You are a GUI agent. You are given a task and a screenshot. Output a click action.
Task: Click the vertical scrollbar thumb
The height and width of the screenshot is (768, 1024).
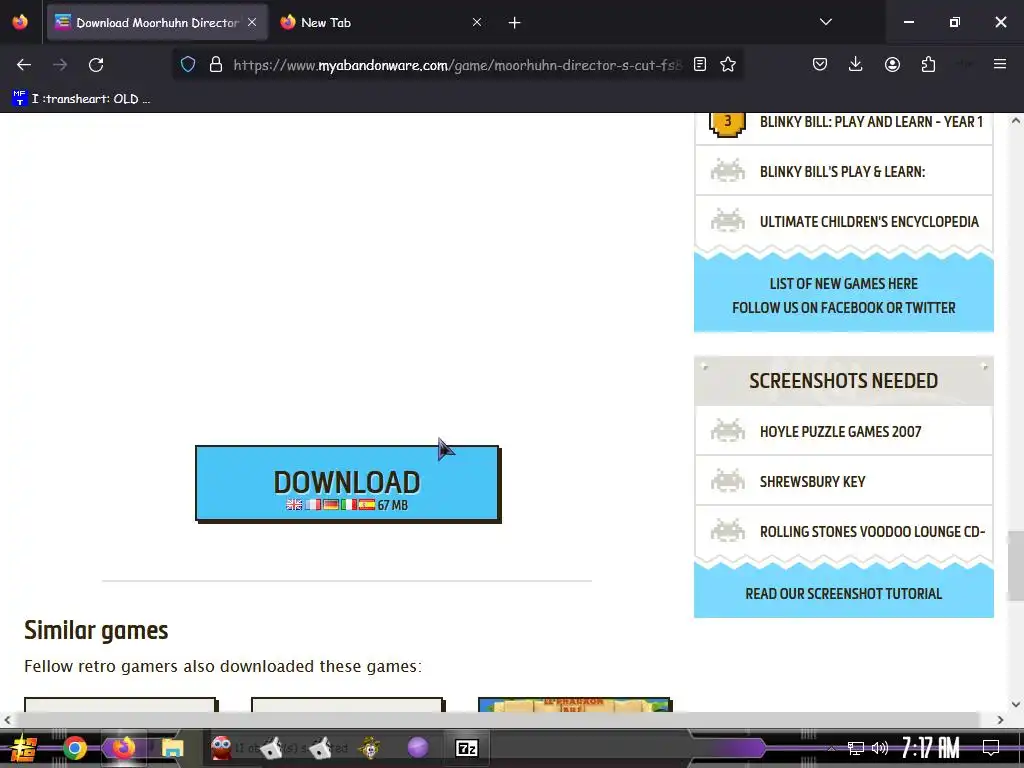[x=1016, y=566]
